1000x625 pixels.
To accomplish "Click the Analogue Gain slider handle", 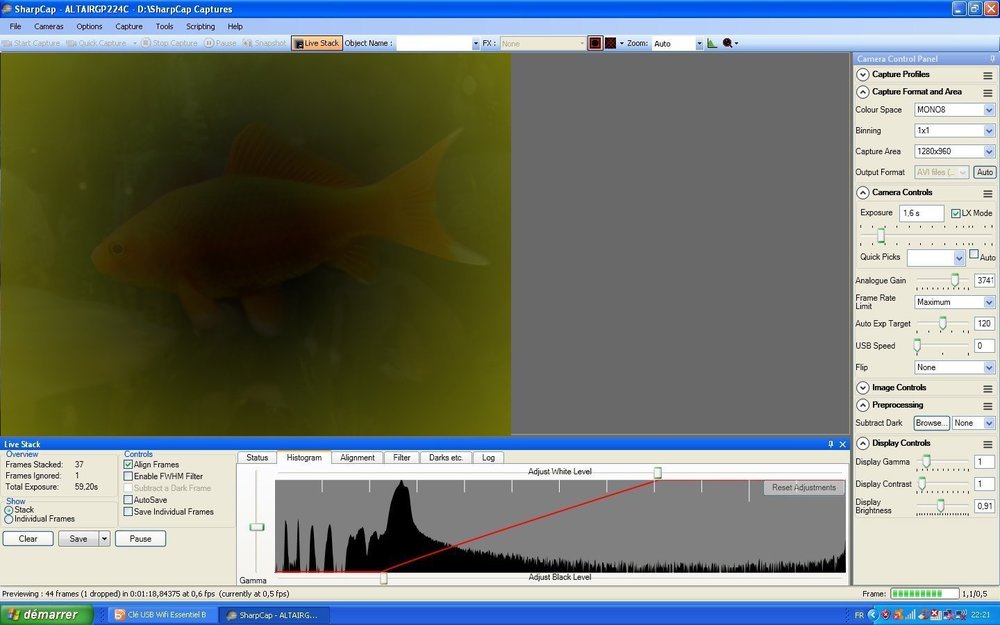I will click(x=955, y=279).
